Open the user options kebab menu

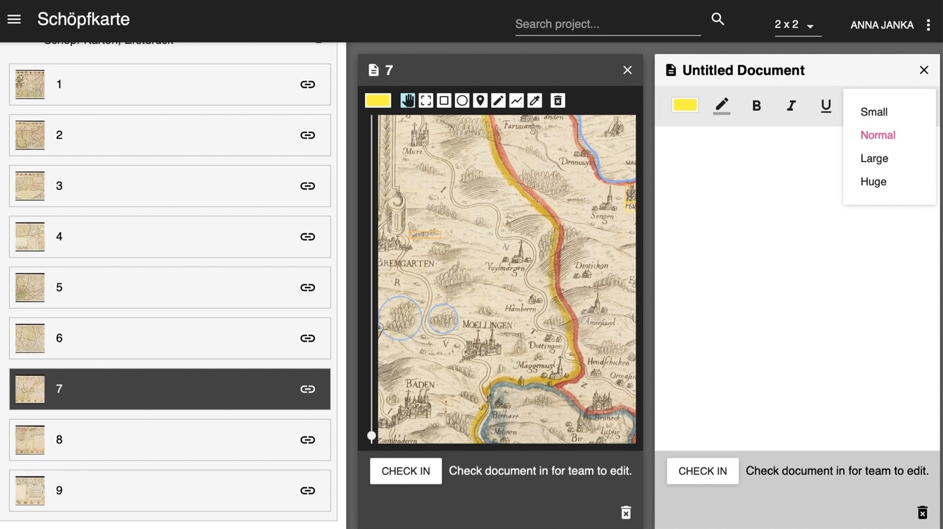(929, 25)
